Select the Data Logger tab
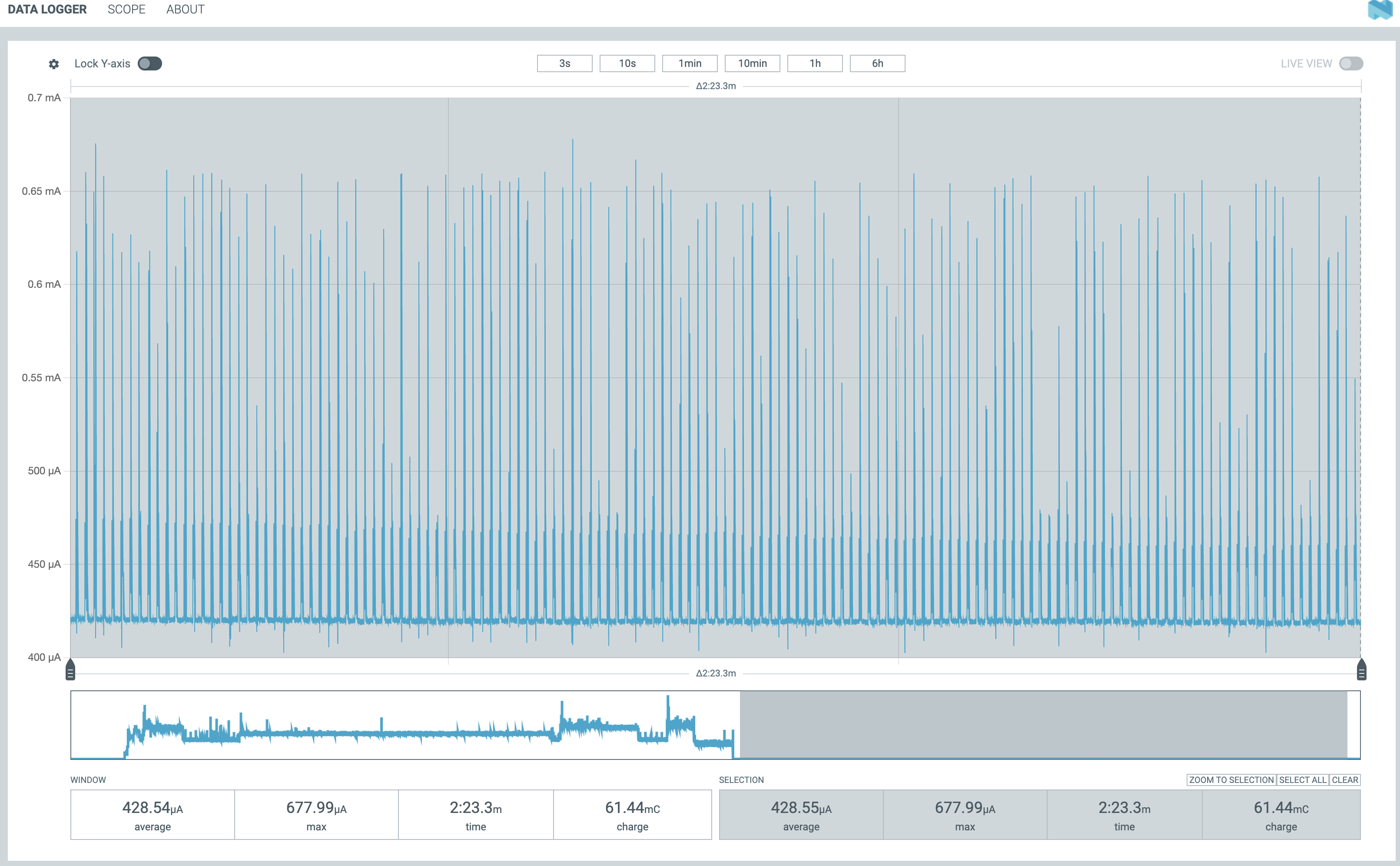This screenshot has height=866, width=1400. pos(47,10)
